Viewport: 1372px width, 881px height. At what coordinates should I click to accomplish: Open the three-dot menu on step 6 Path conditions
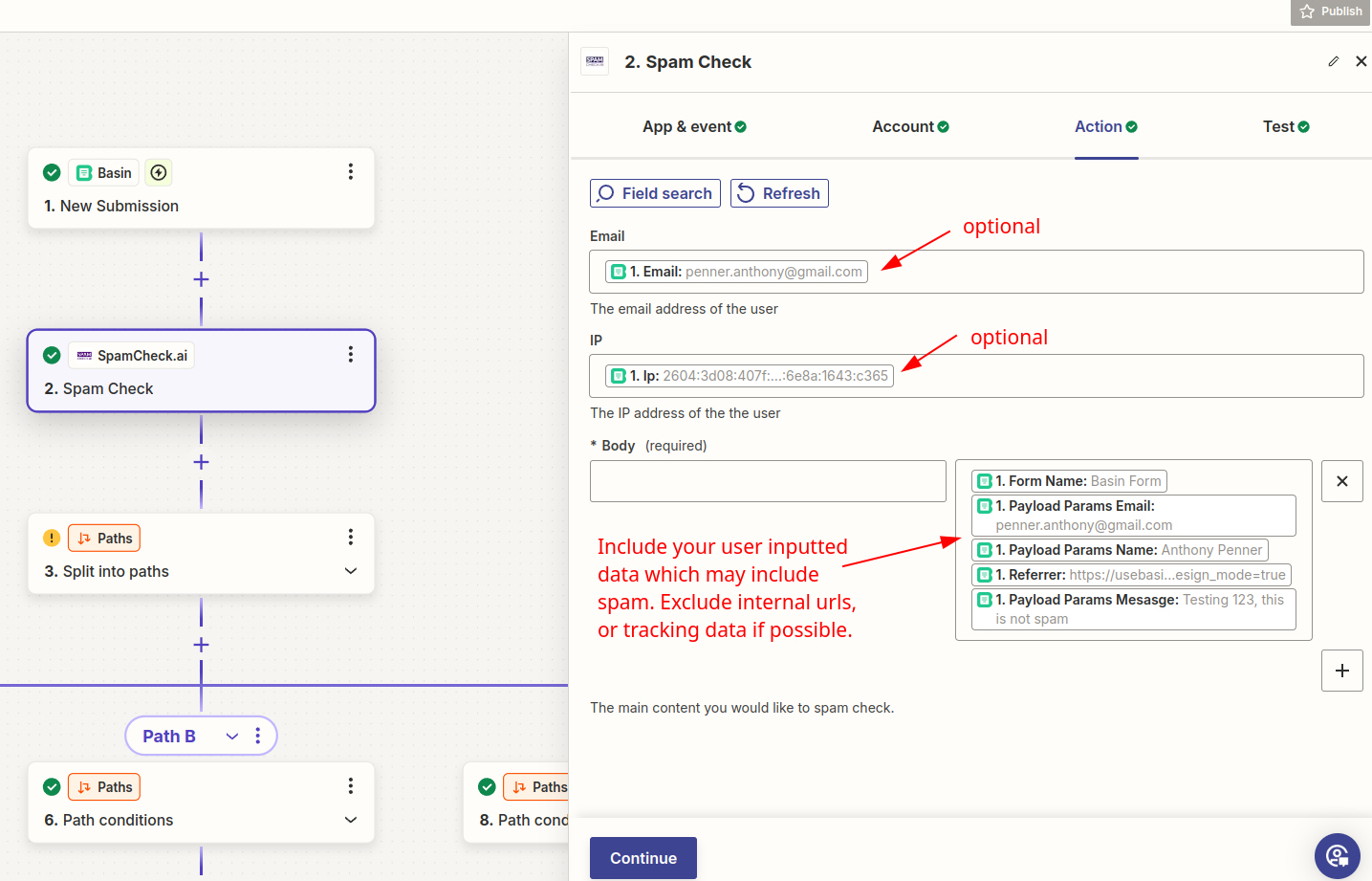351,785
